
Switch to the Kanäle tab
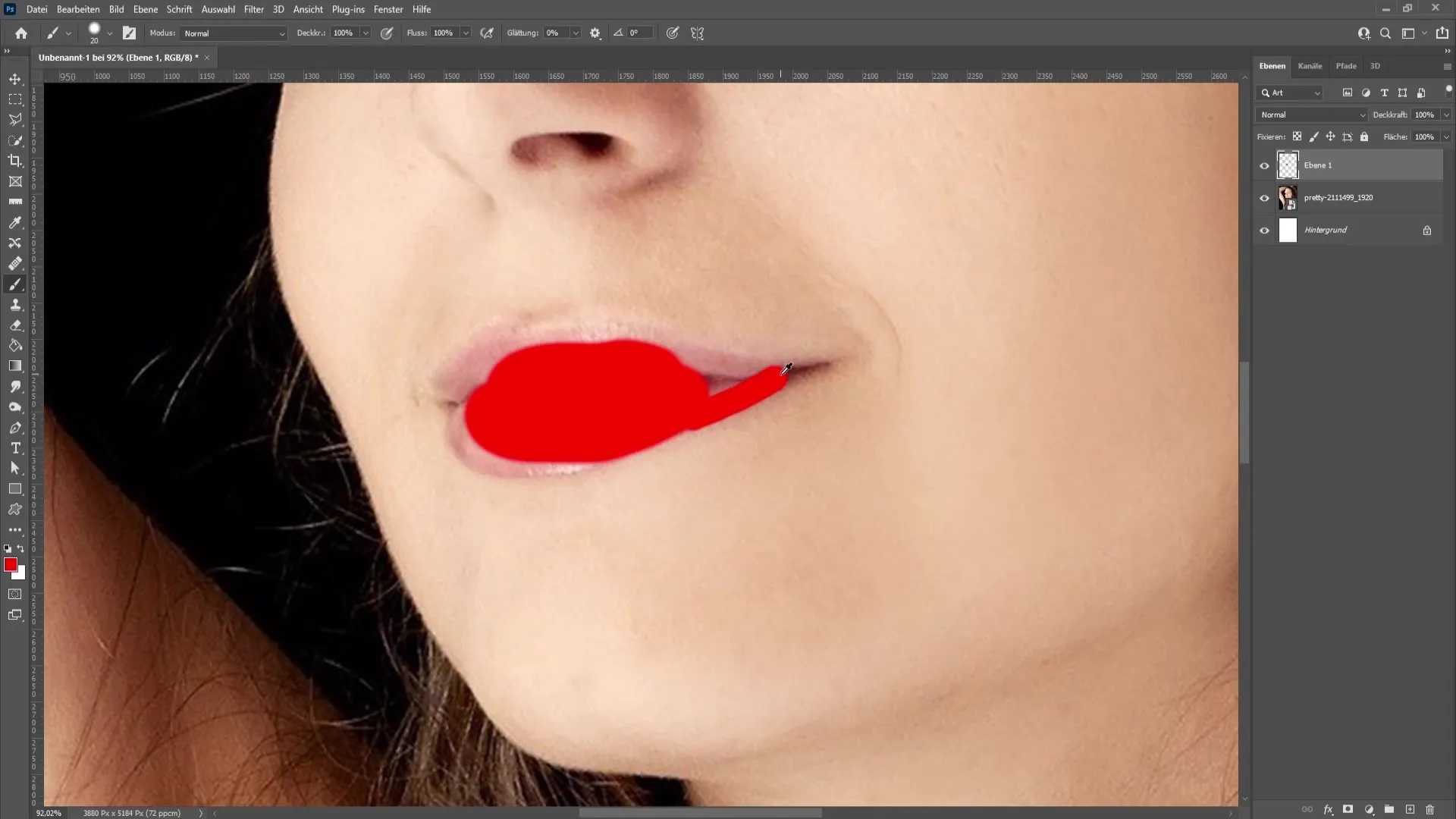(x=1311, y=66)
